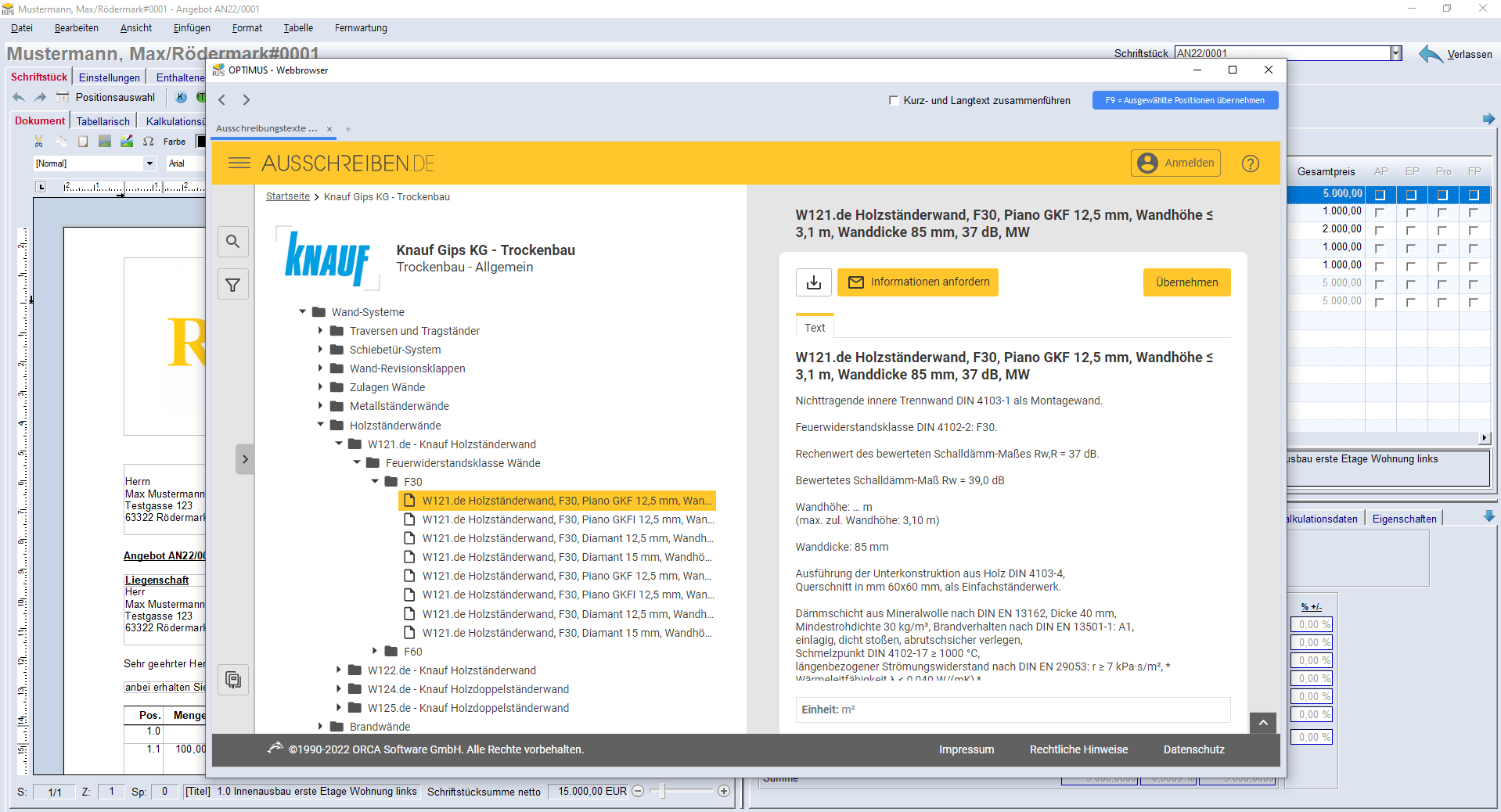This screenshot has width=1501, height=812.
Task: Expand the F60 folder
Action: (x=375, y=652)
